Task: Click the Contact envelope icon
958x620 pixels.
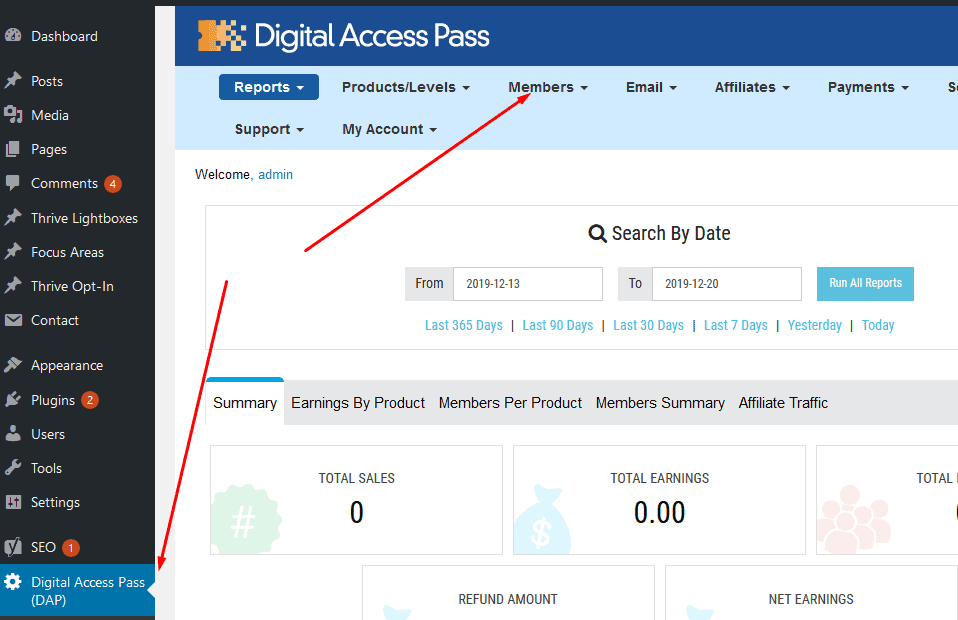Action: click(13, 320)
